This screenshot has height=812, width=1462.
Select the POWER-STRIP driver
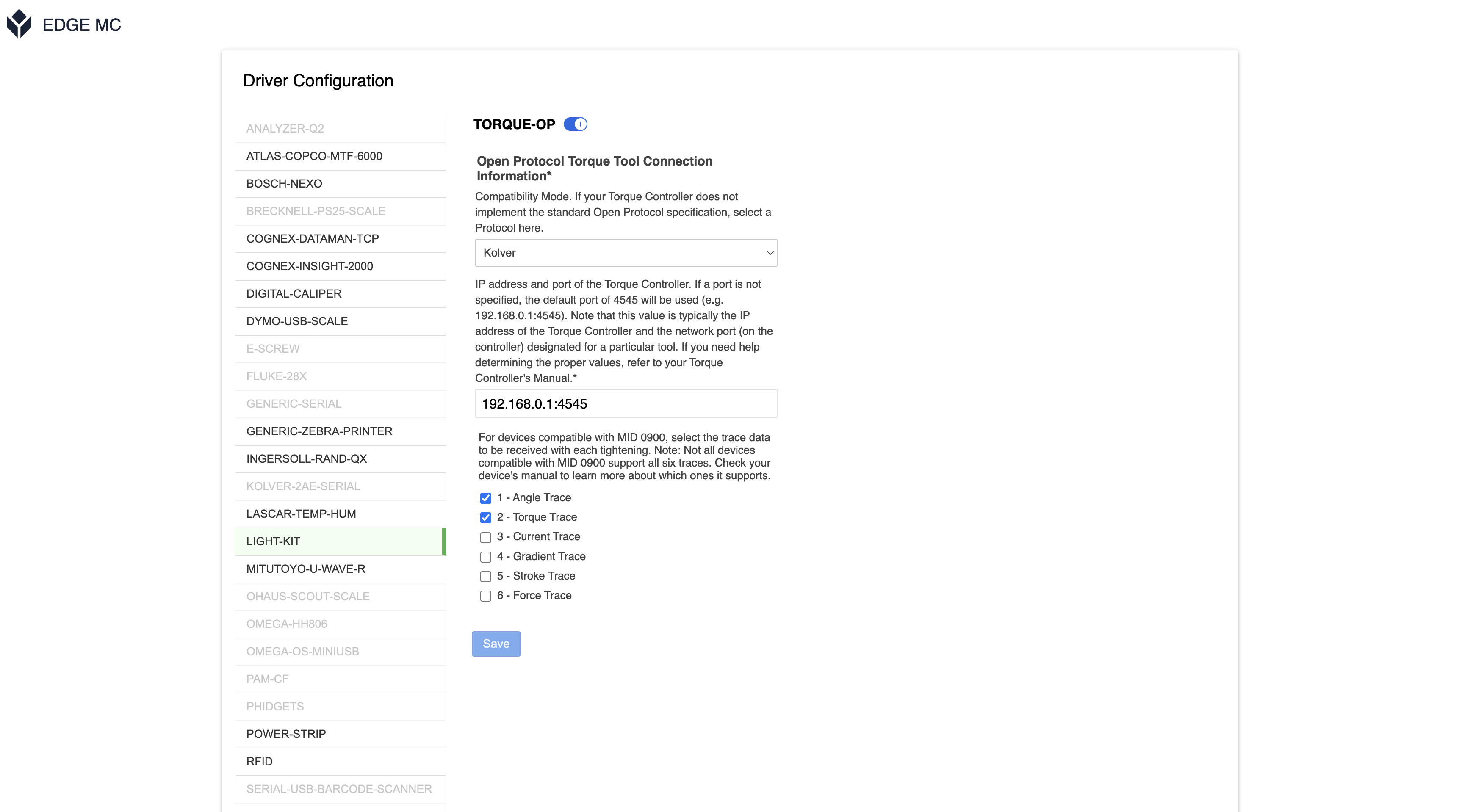click(x=341, y=734)
